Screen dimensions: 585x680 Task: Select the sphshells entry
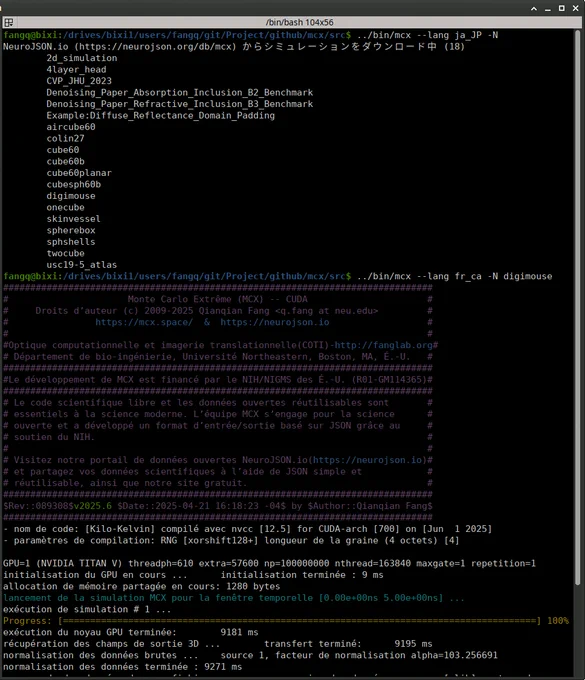coord(71,242)
